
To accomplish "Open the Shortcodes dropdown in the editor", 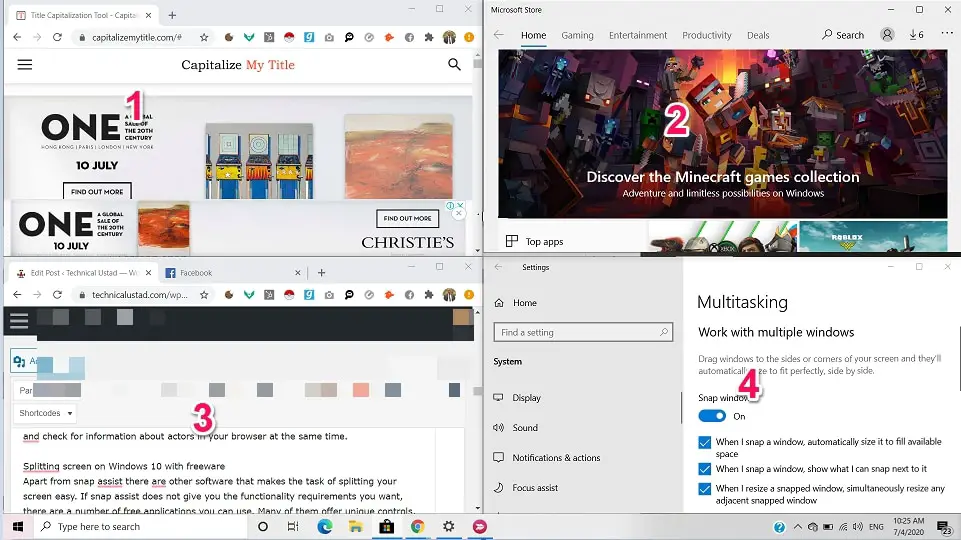I will [45, 413].
